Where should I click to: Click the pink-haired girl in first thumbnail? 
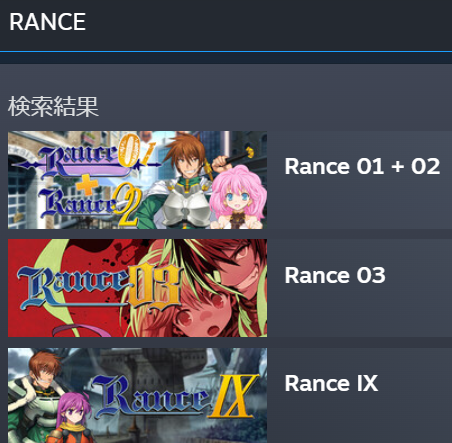pyautogui.click(x=238, y=198)
